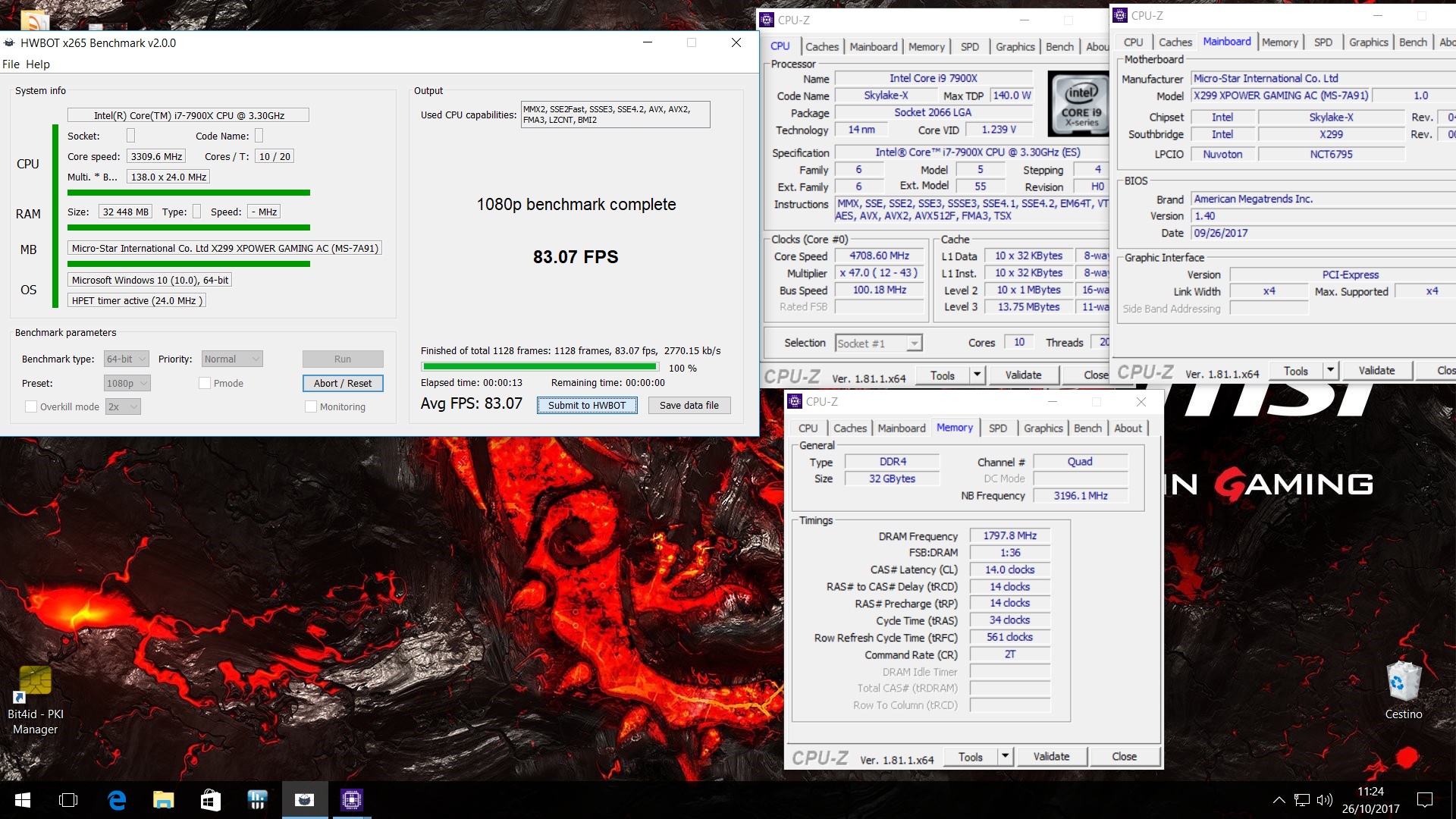Open the Priority Normal dropdown
The height and width of the screenshot is (819, 1456).
tap(232, 359)
